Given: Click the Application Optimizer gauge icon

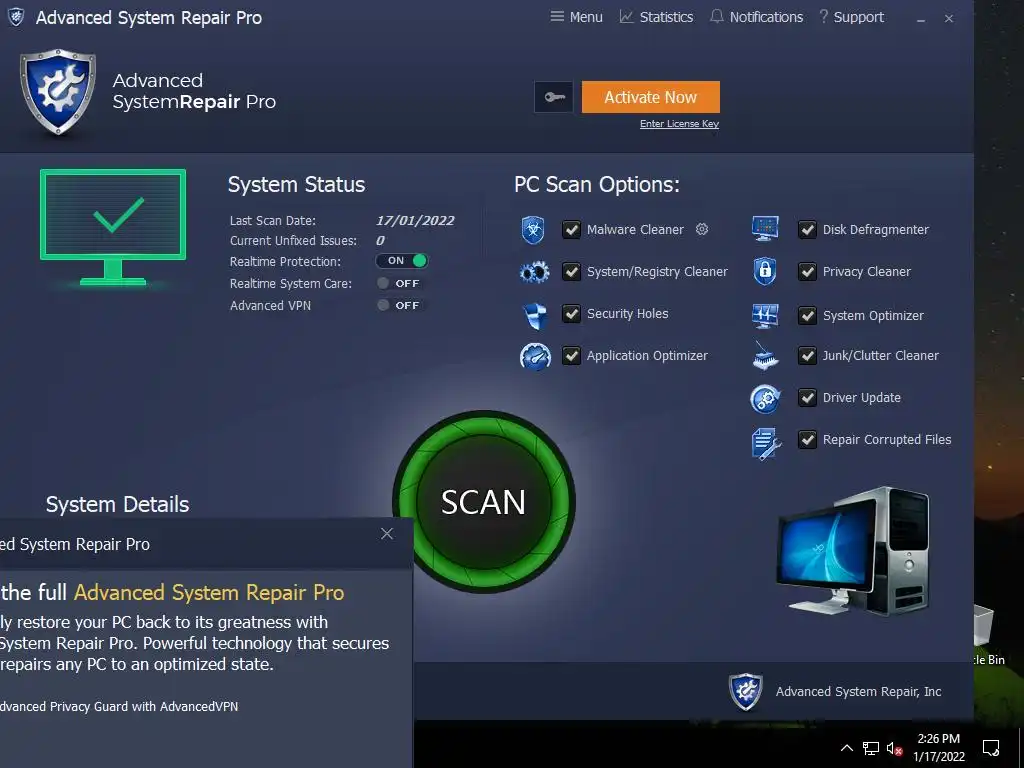Looking at the screenshot, I should point(535,357).
